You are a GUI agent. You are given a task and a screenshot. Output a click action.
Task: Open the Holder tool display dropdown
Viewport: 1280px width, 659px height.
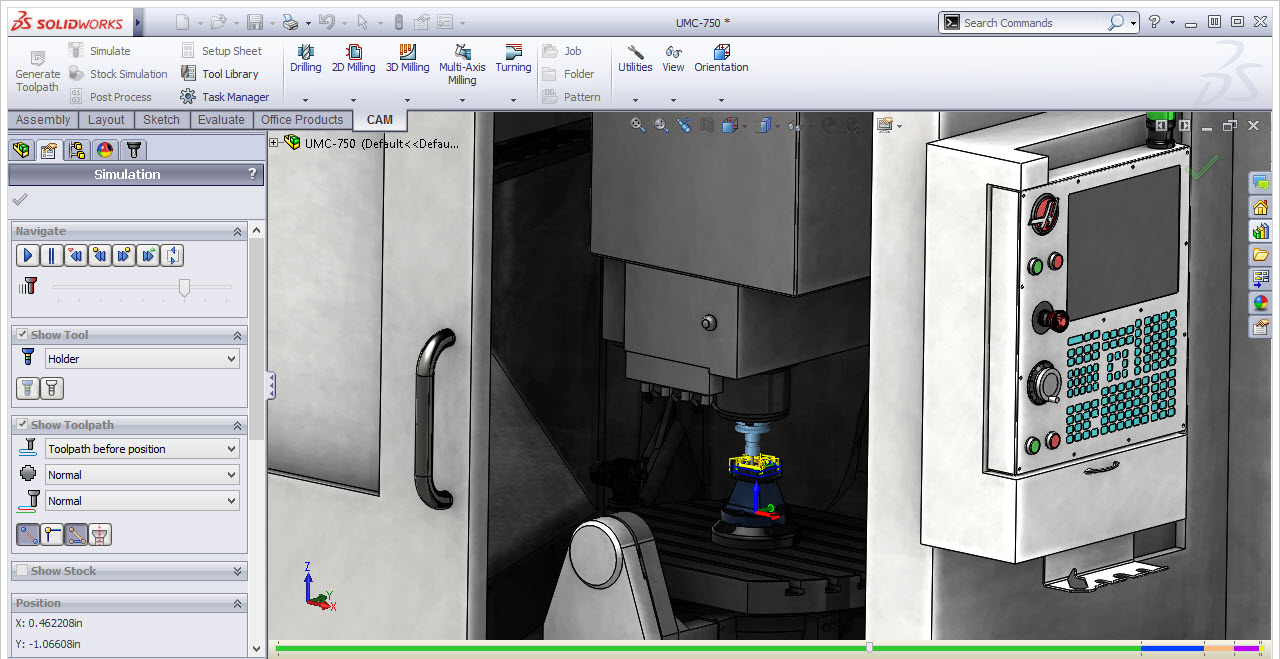pyautogui.click(x=142, y=359)
